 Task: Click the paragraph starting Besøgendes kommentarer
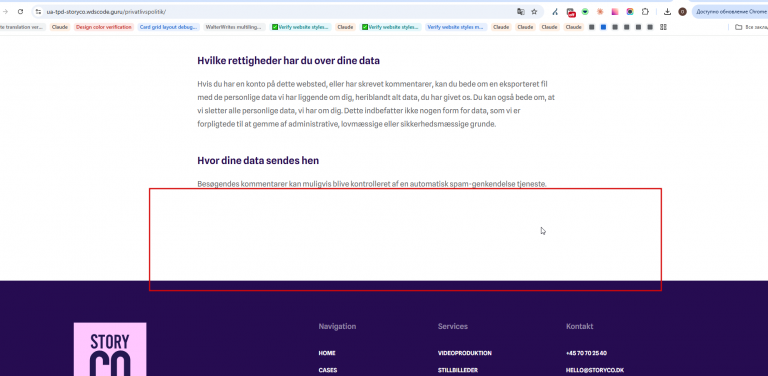372,184
